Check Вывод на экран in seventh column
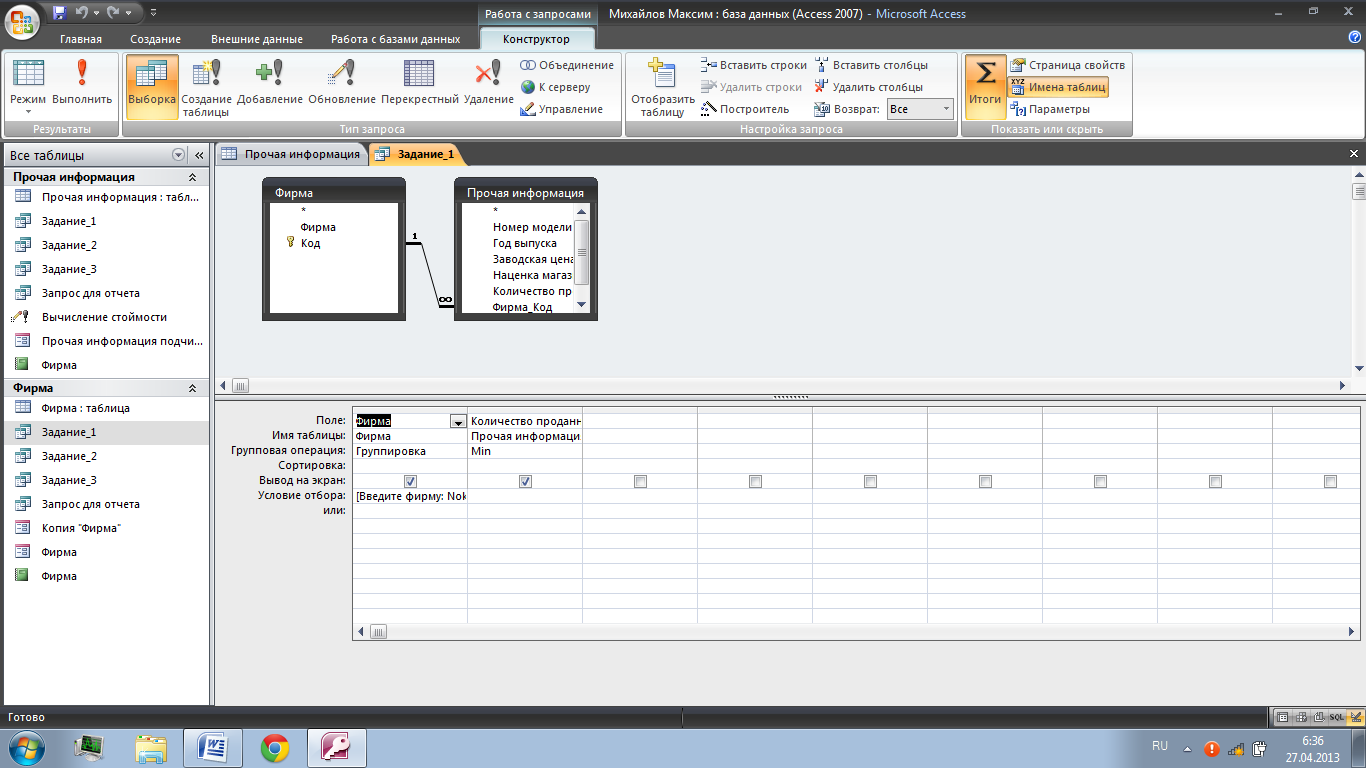 (x=1100, y=481)
